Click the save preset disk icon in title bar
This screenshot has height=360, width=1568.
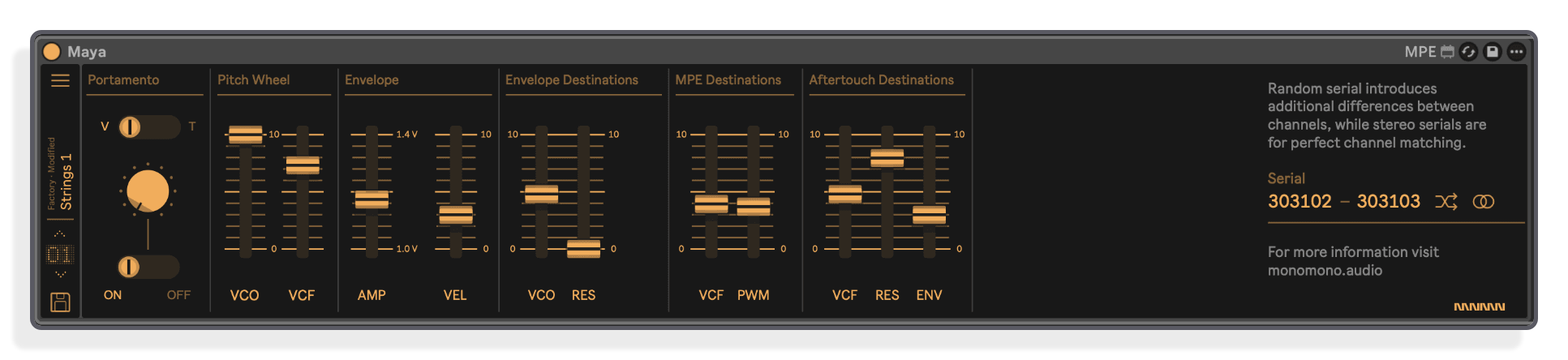[1493, 52]
